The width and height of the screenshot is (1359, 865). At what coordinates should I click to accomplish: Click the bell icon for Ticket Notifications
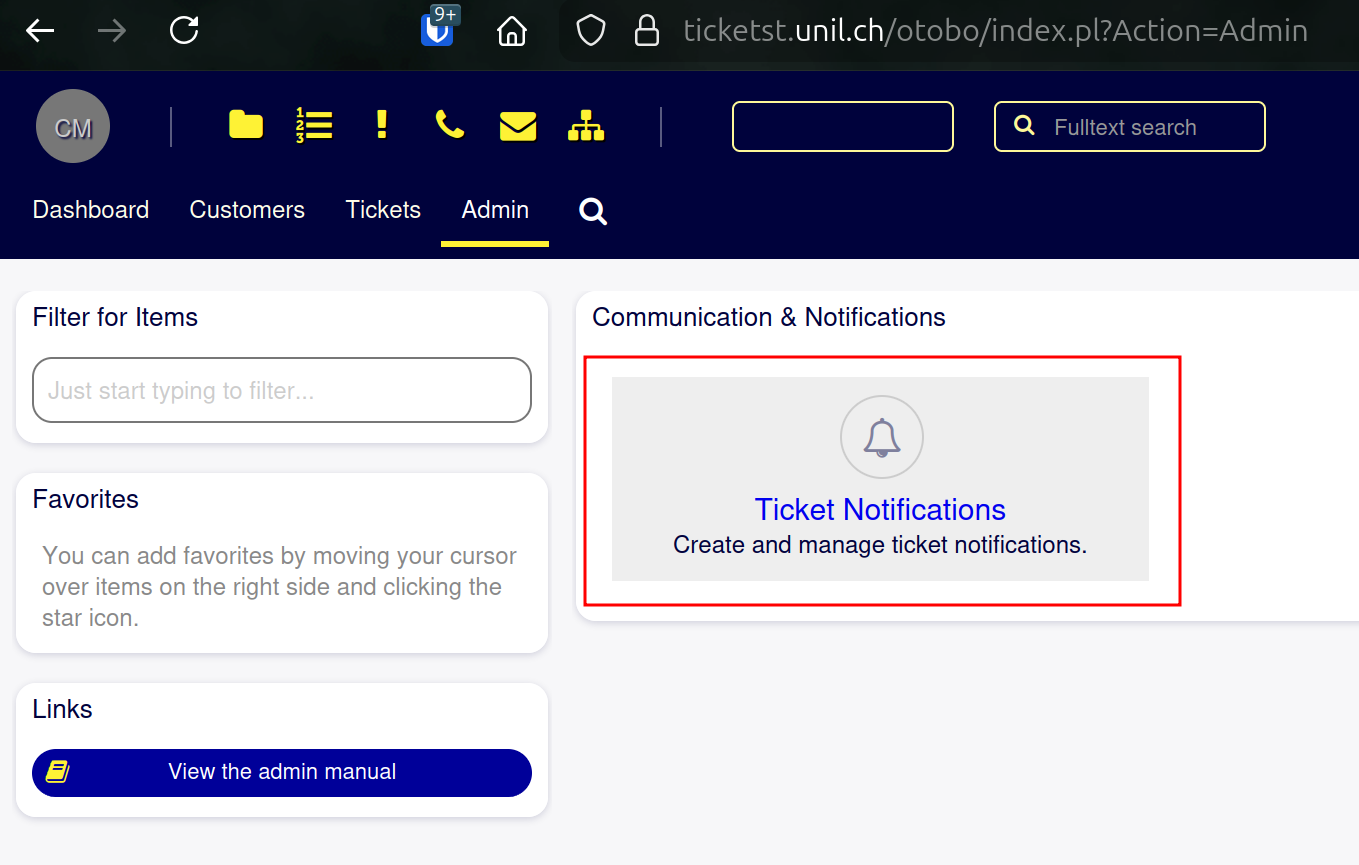tap(881, 437)
